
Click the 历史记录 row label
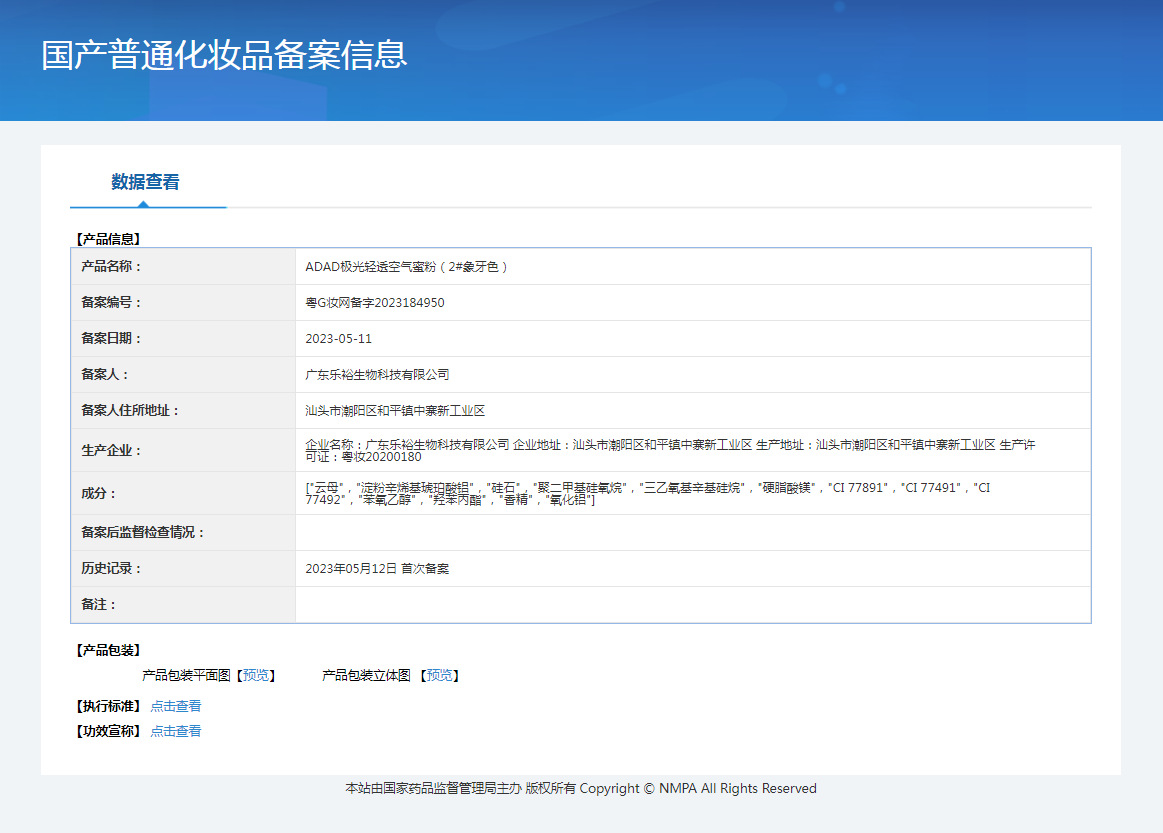111,568
